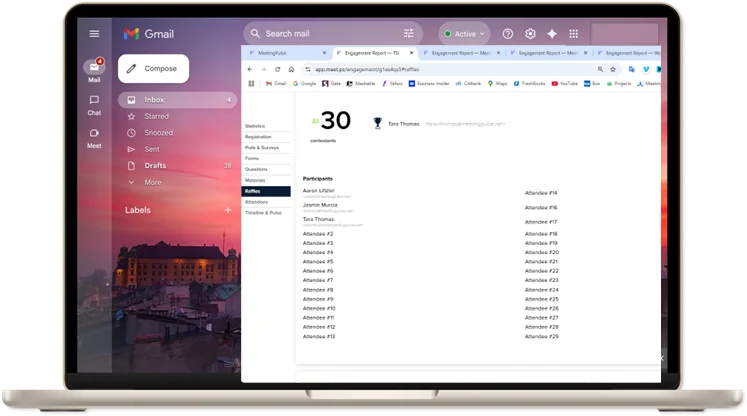
Task: Open the Gemini sparkle icon
Action: pyautogui.click(x=552, y=34)
